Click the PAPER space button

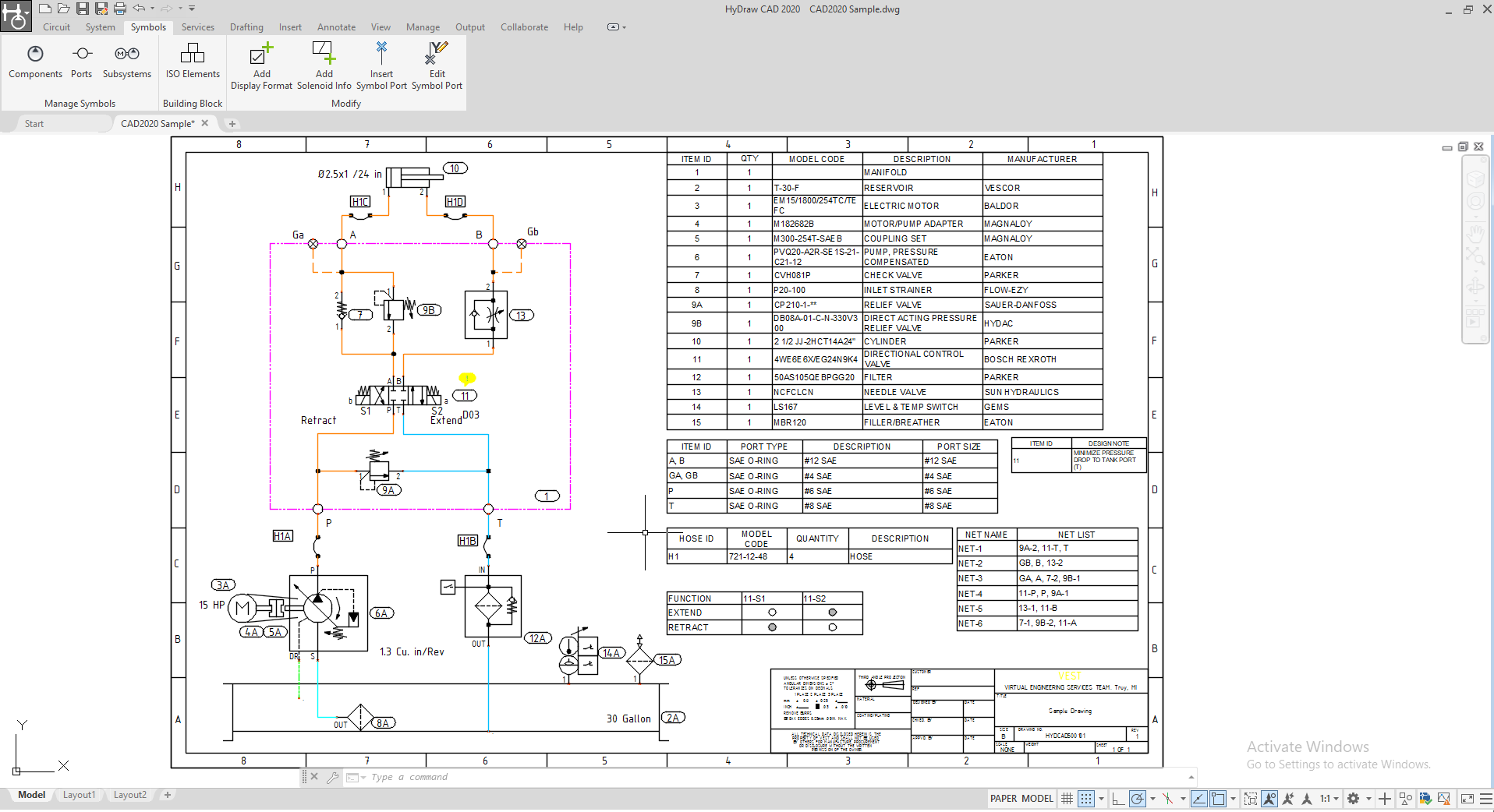coord(1003,799)
